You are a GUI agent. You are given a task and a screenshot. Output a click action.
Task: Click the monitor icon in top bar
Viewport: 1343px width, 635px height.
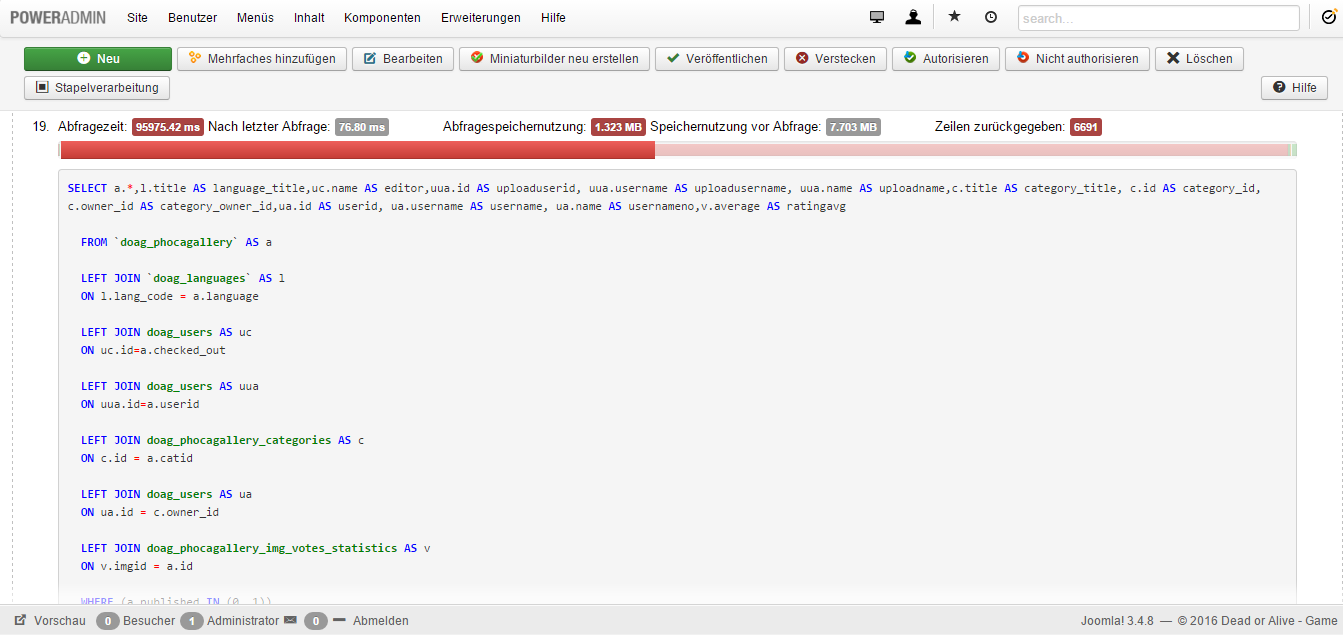pos(877,17)
